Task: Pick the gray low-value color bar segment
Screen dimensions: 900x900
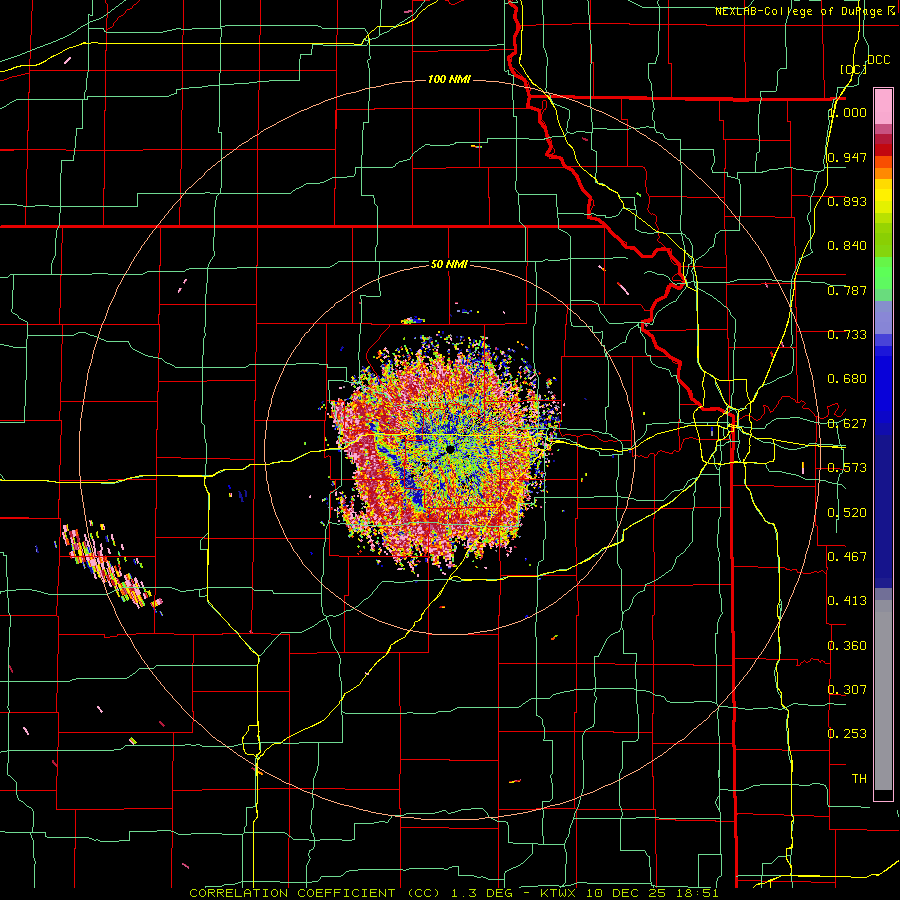Action: tap(883, 697)
